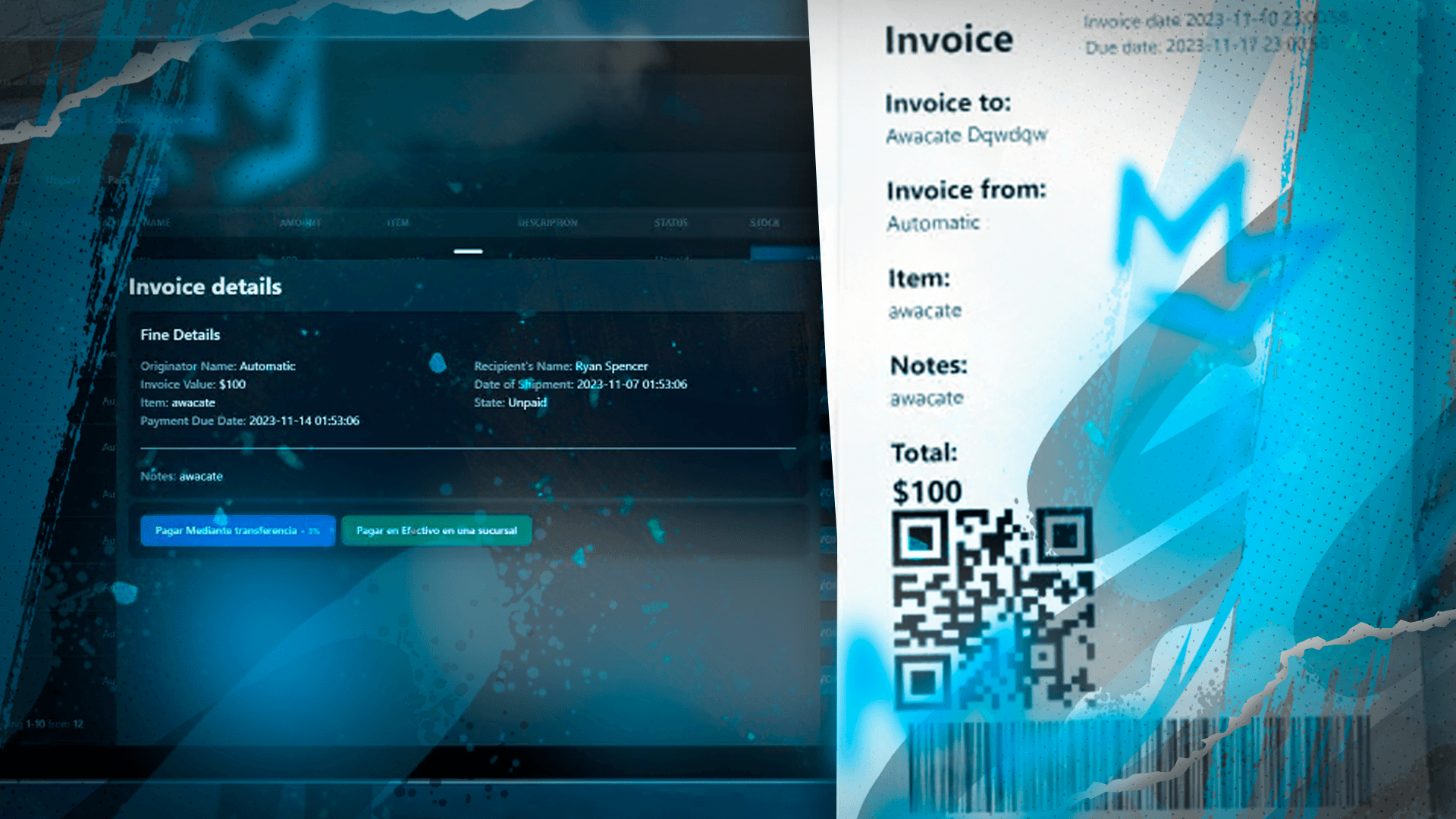Image resolution: width=1456 pixels, height=819 pixels.
Task: Click the STATUS column header
Action: click(x=671, y=223)
